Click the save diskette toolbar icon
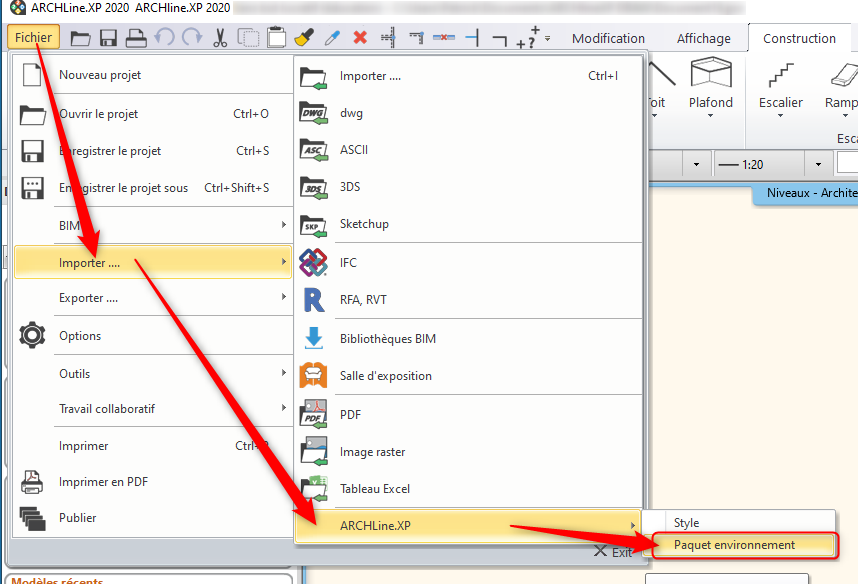The image size is (858, 584). (x=108, y=38)
